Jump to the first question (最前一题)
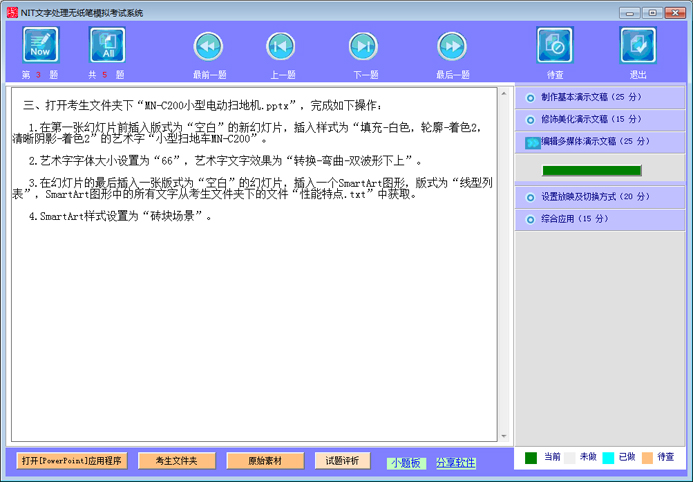693x482 pixels. (x=208, y=47)
